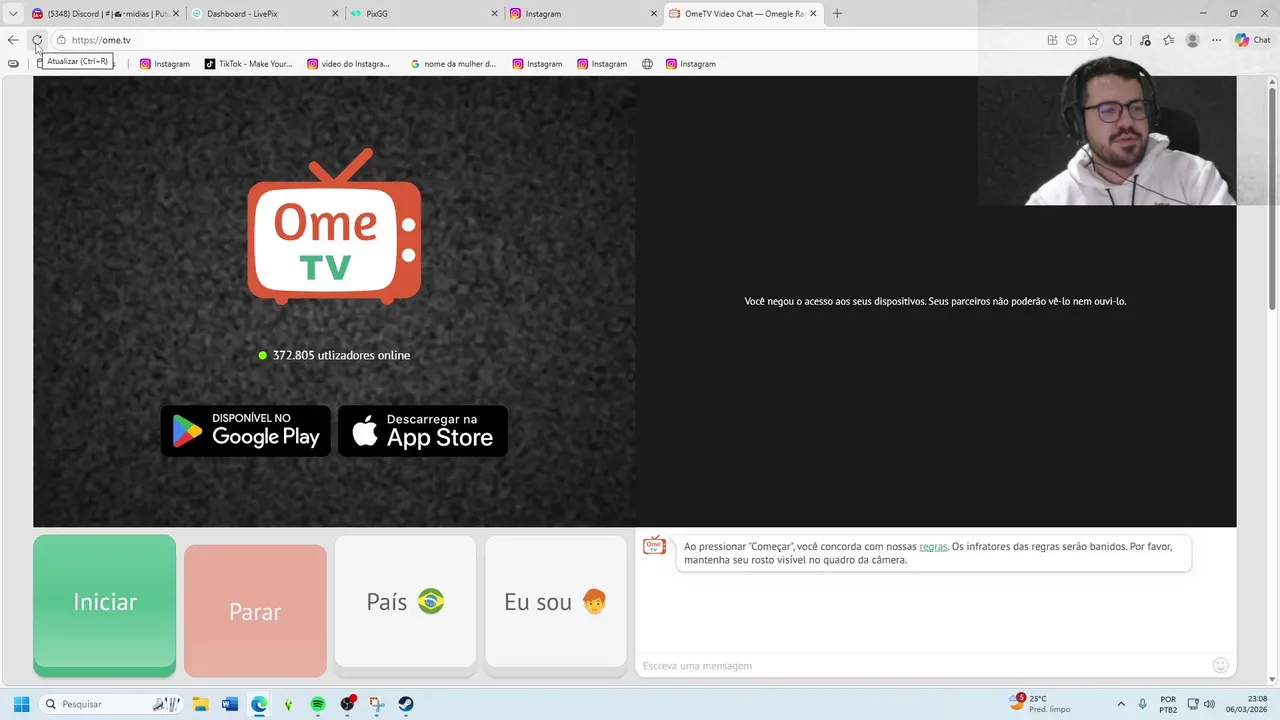The height and width of the screenshot is (720, 1280).
Task: Open the media control music-note icon
Action: (x=1145, y=40)
